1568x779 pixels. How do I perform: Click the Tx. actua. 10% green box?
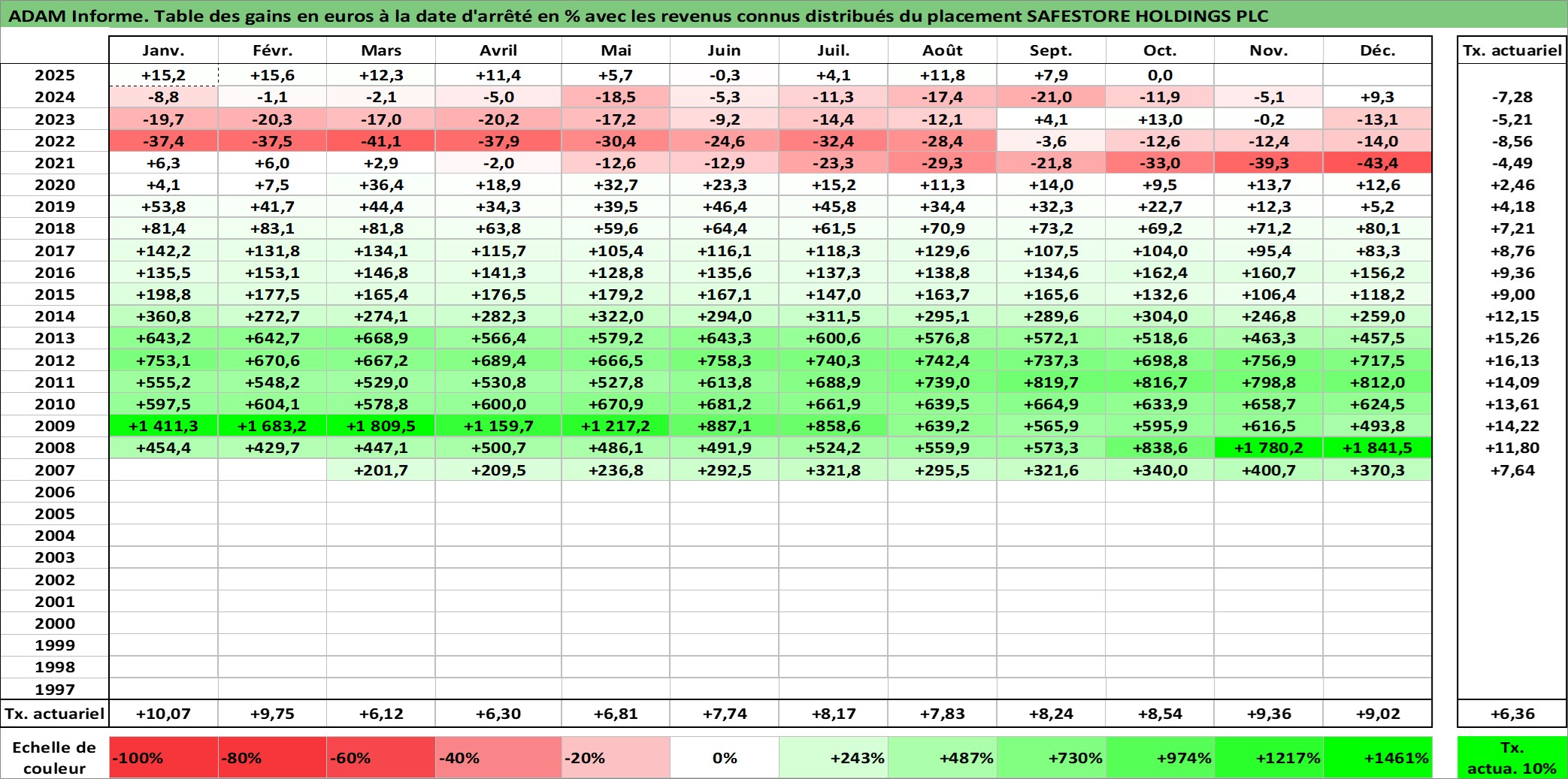1512,757
